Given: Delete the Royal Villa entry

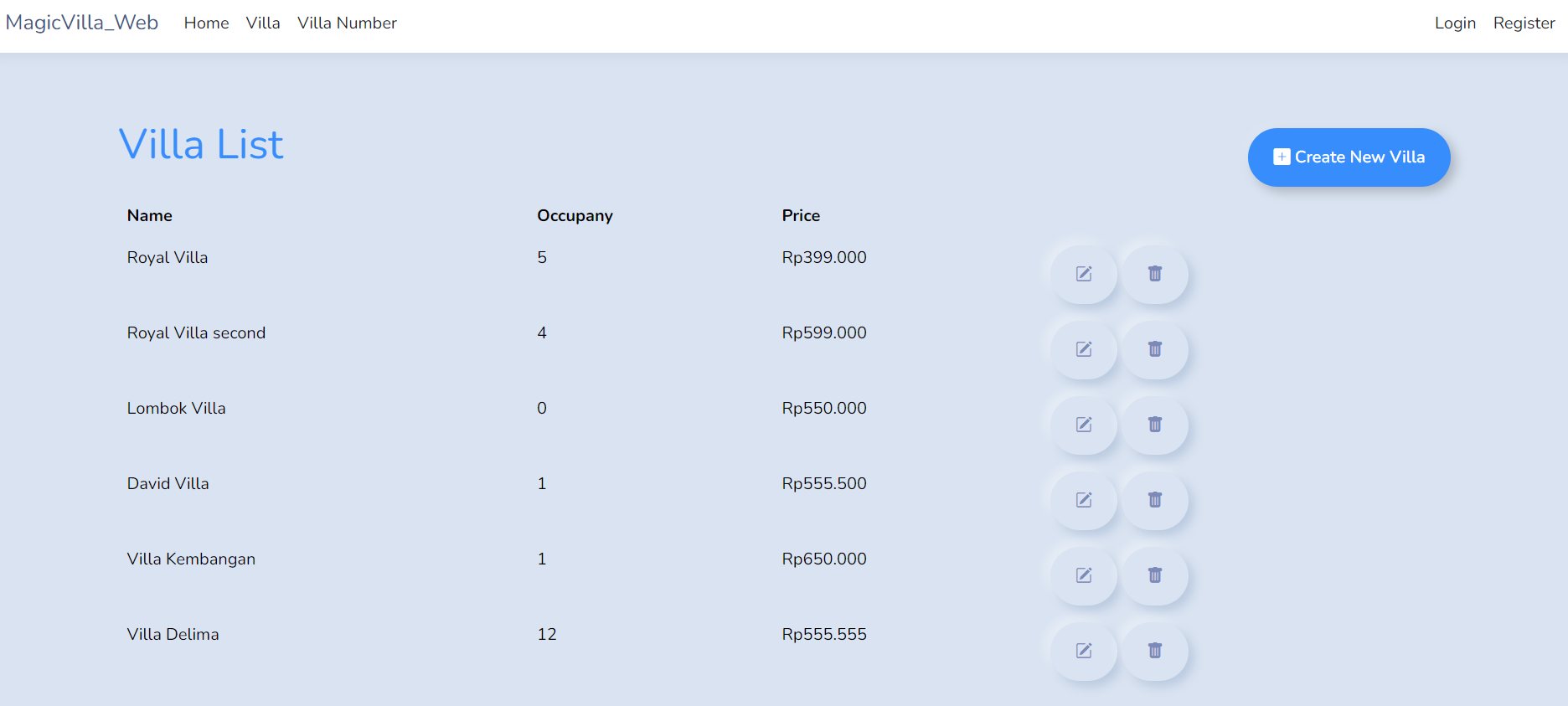Looking at the screenshot, I should click(1154, 274).
